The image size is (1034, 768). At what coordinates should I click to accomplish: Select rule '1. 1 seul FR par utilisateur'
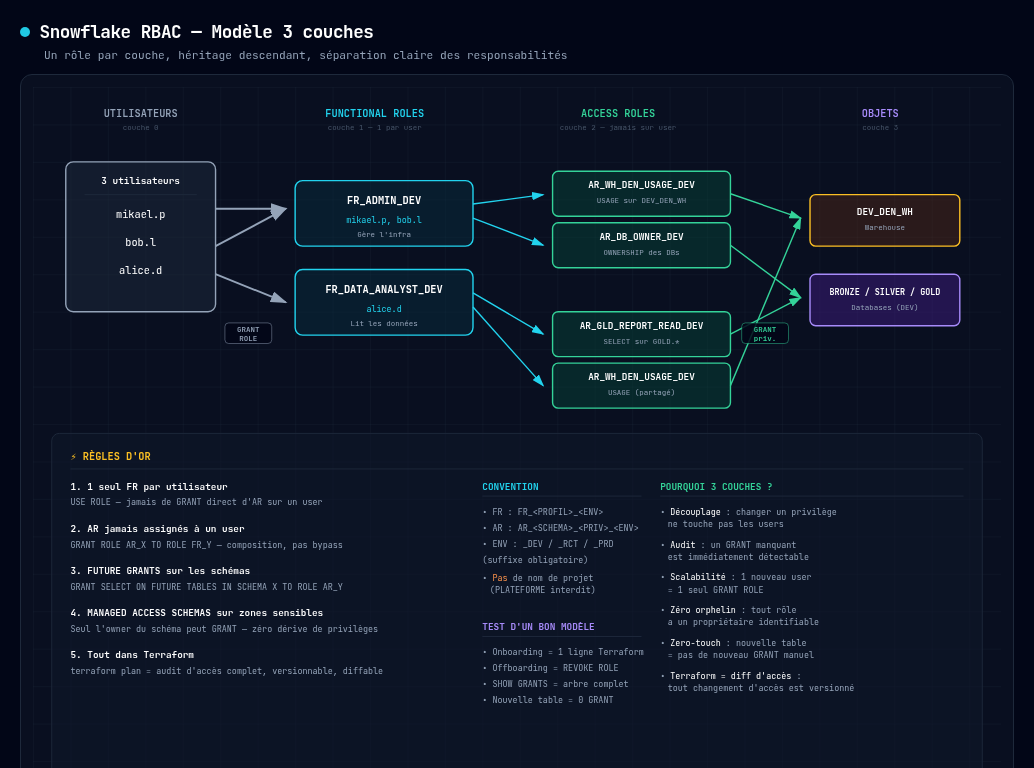click(x=149, y=487)
